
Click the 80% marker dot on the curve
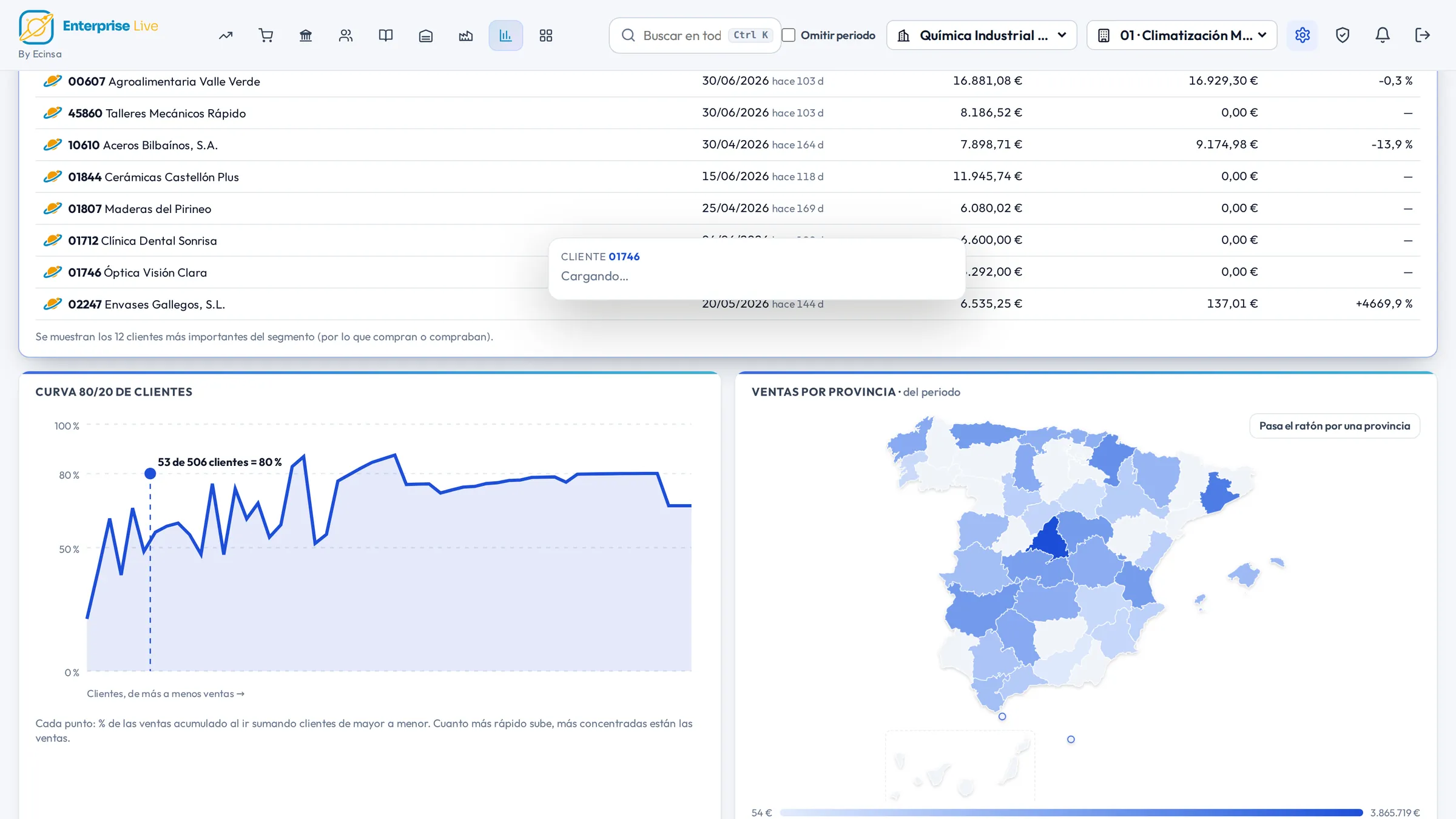[x=150, y=474]
